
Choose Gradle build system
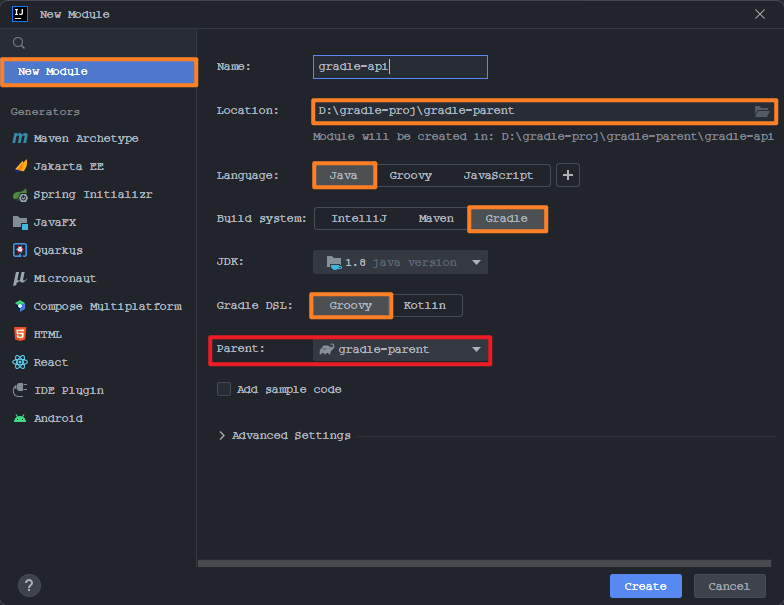pyautogui.click(x=506, y=218)
